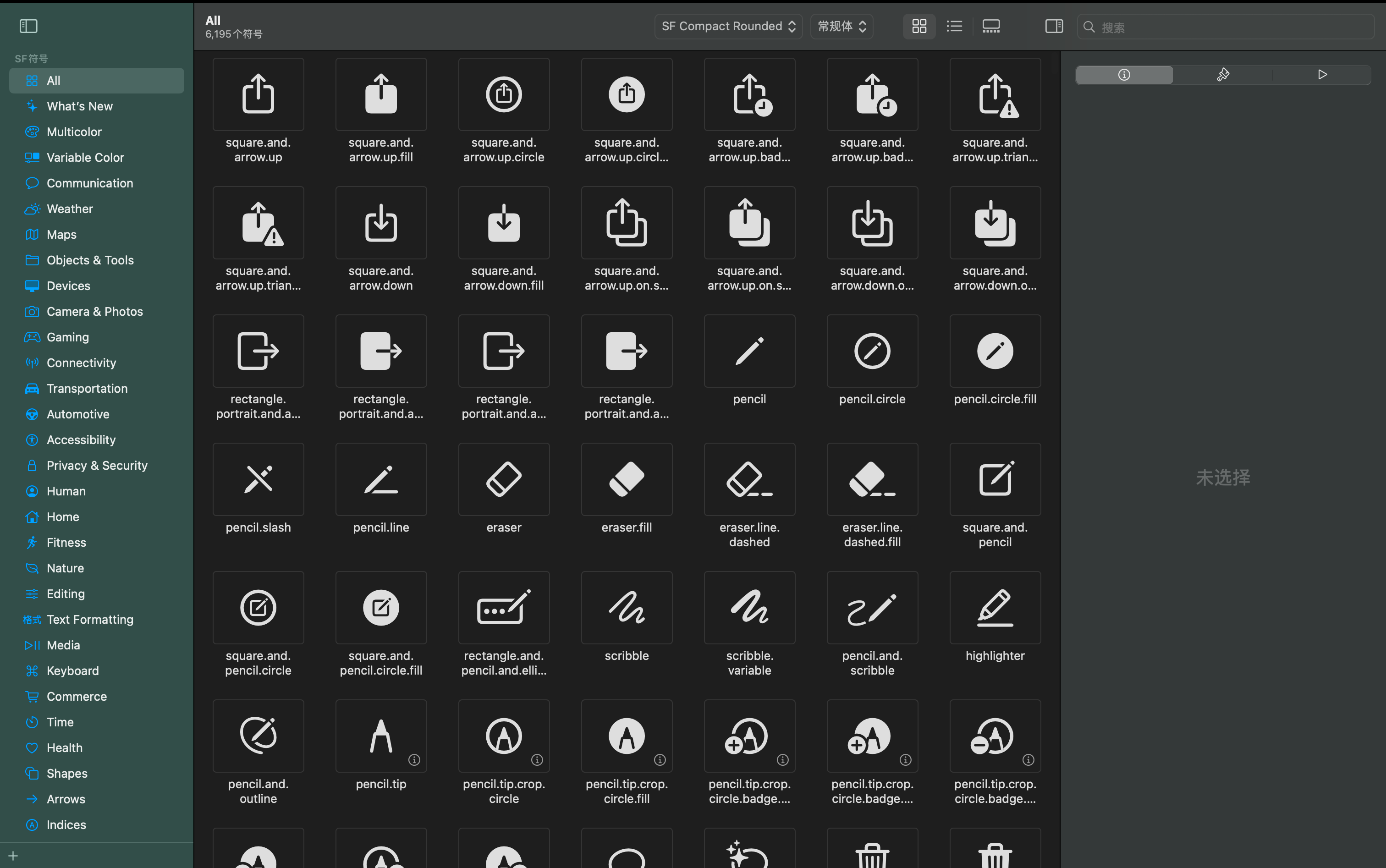Select the square.and.arrow.down.fill symbol
This screenshot has height=868, width=1386.
click(x=504, y=223)
